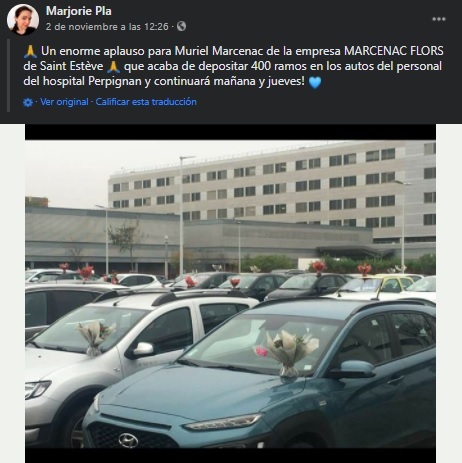The width and height of the screenshot is (462, 463).
Task: Click the hospital building in the photo
Action: (272, 193)
